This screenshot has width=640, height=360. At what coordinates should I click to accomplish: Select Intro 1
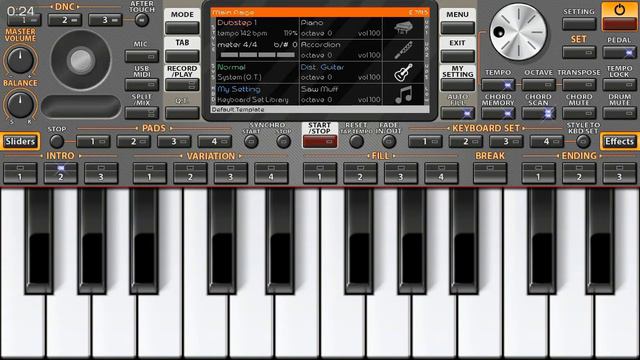tap(20, 173)
